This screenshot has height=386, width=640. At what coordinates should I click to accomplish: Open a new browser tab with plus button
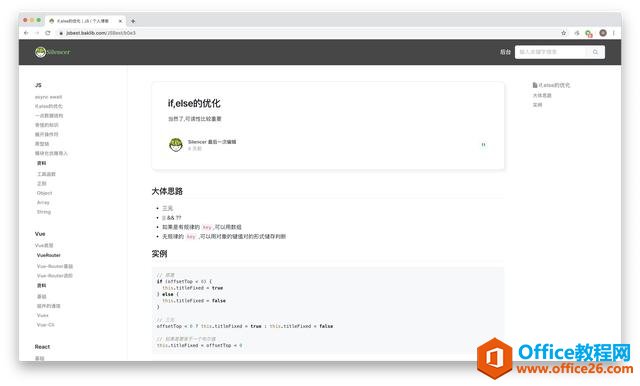tap(133, 21)
